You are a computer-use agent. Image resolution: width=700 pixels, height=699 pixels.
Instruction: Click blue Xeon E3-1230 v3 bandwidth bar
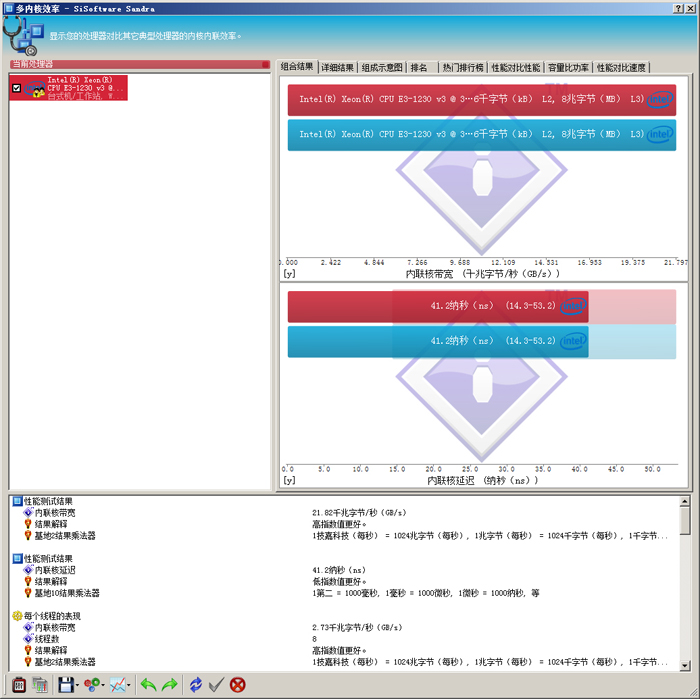(x=482, y=135)
